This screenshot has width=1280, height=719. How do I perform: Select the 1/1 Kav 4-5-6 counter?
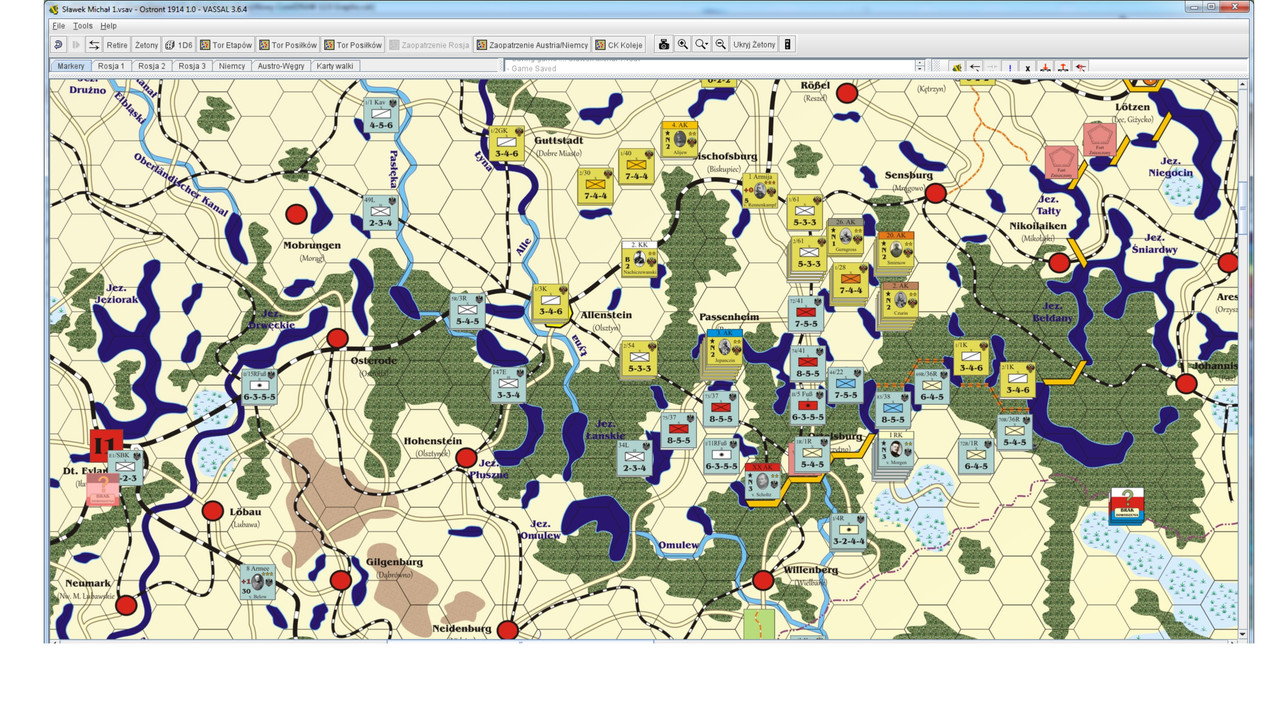(381, 114)
